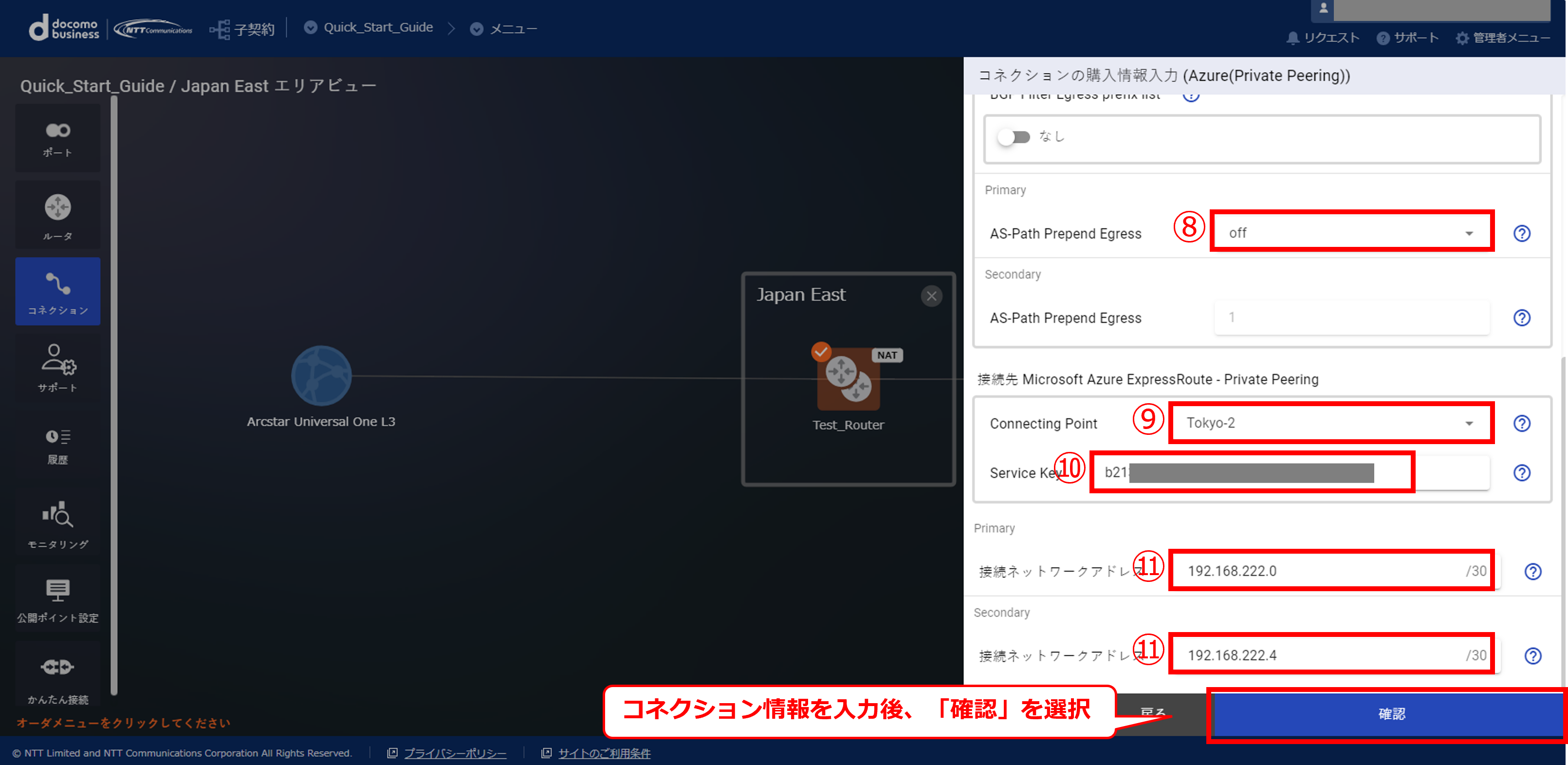Open the サポート sidebar icon
Image resolution: width=1568 pixels, height=765 pixels.
click(58, 369)
